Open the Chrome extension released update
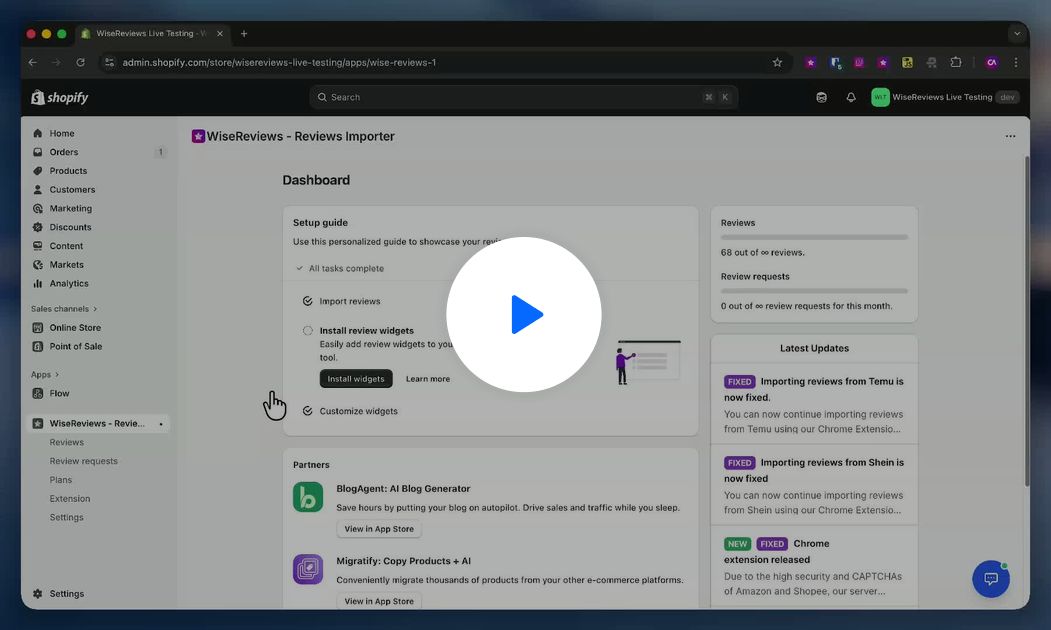The height and width of the screenshot is (630, 1051). pos(814,567)
